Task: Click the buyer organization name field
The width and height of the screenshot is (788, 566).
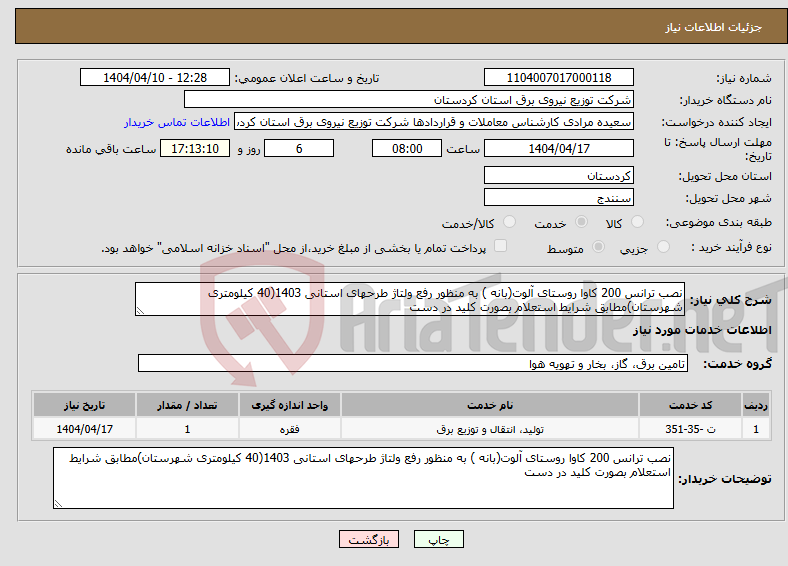Action: click(x=409, y=100)
